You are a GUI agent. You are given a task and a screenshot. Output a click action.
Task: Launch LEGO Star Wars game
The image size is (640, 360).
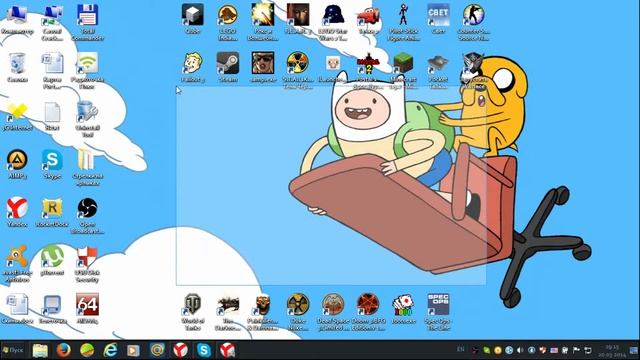[x=333, y=22]
